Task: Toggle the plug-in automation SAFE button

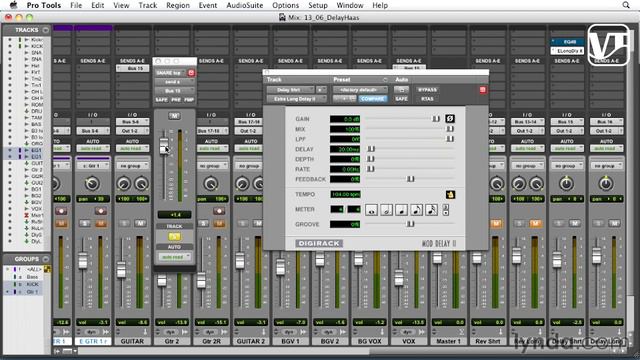Action: click(401, 99)
